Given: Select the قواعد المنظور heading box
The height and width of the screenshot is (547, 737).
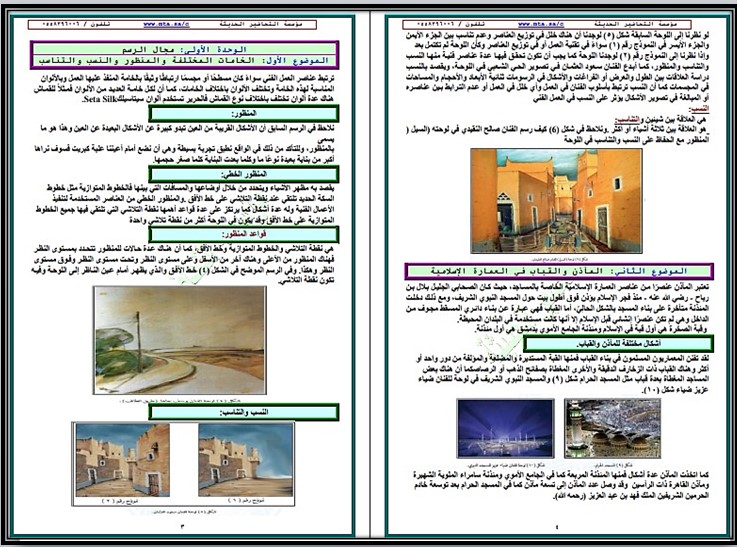Looking at the screenshot, I should coord(243,234).
